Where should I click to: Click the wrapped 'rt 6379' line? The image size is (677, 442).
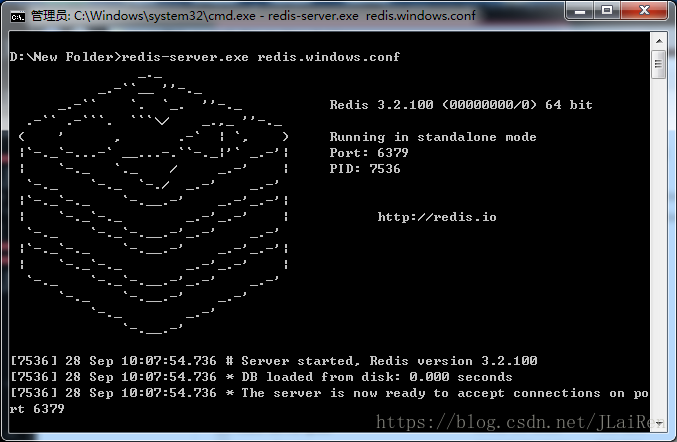(x=37, y=409)
